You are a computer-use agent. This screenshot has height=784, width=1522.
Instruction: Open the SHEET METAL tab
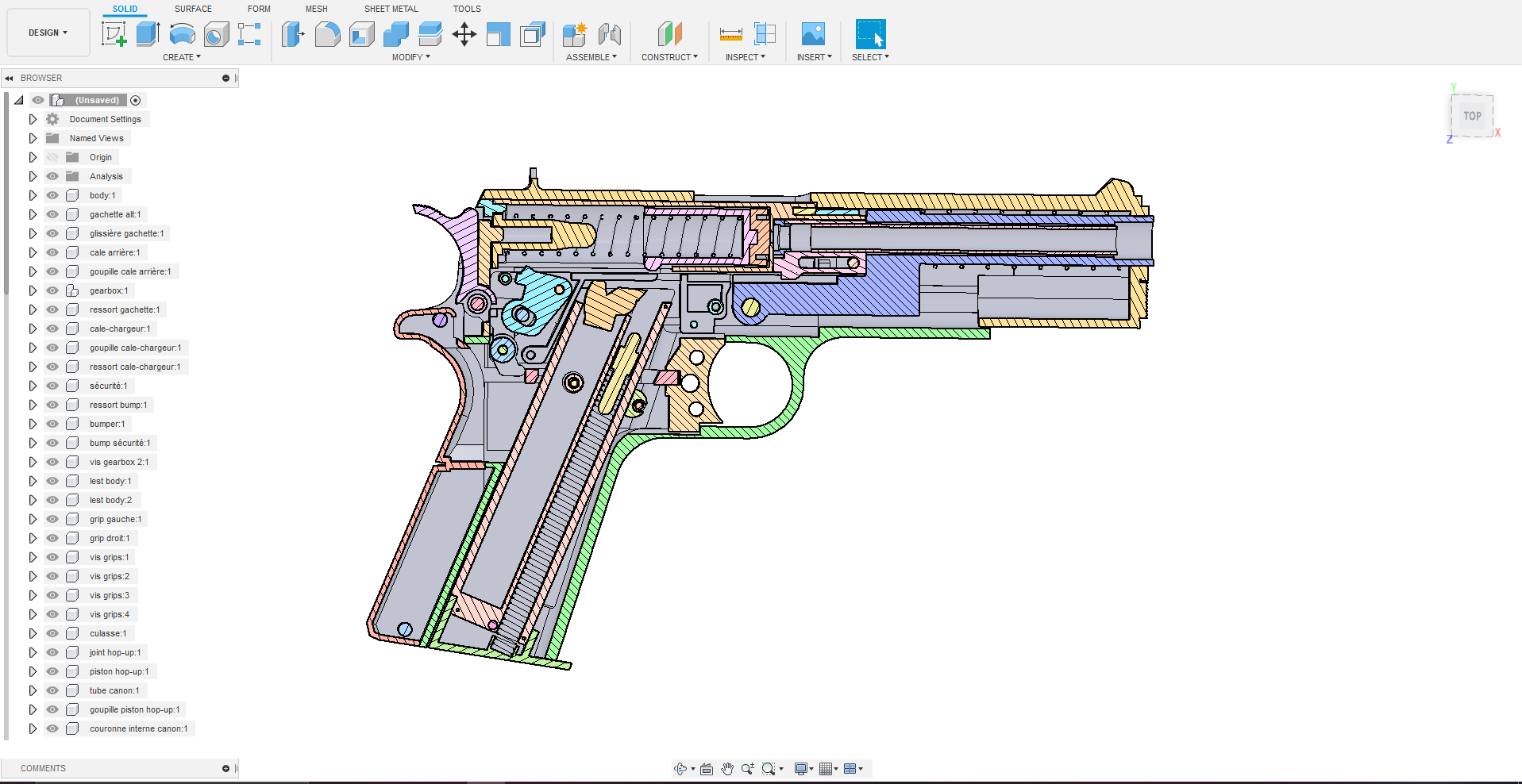(391, 9)
